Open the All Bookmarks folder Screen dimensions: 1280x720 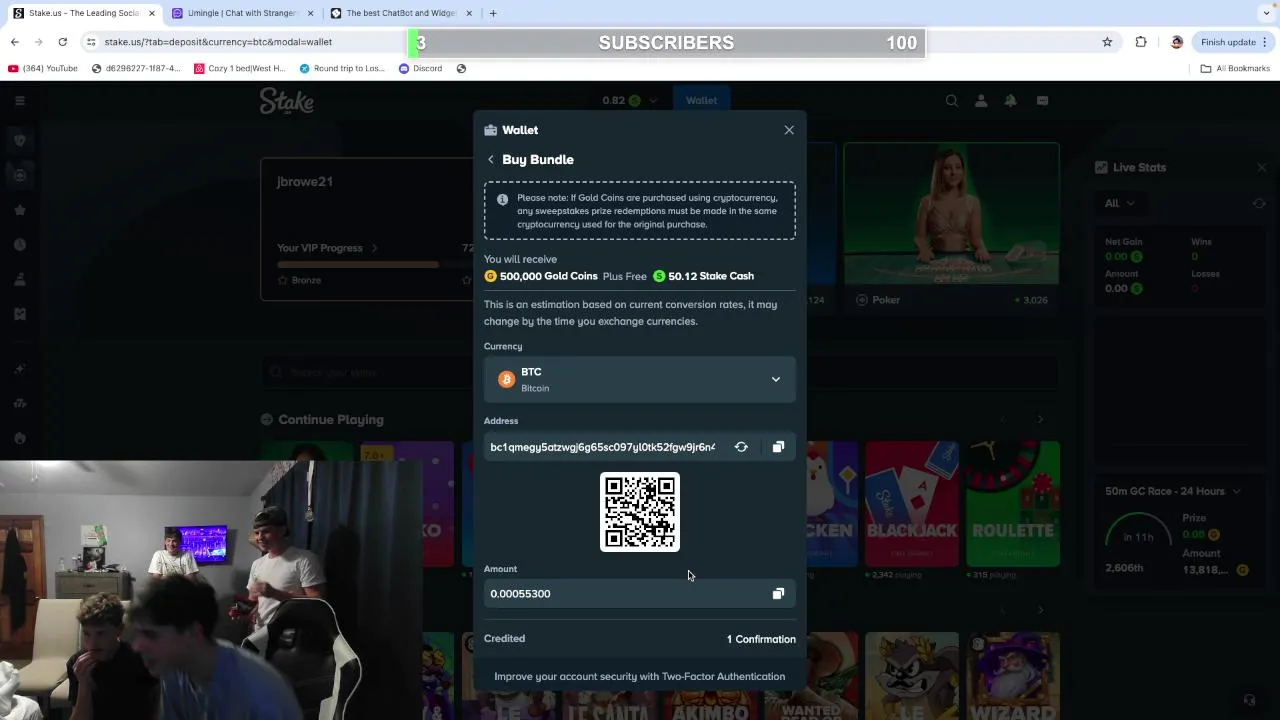[x=1235, y=69]
